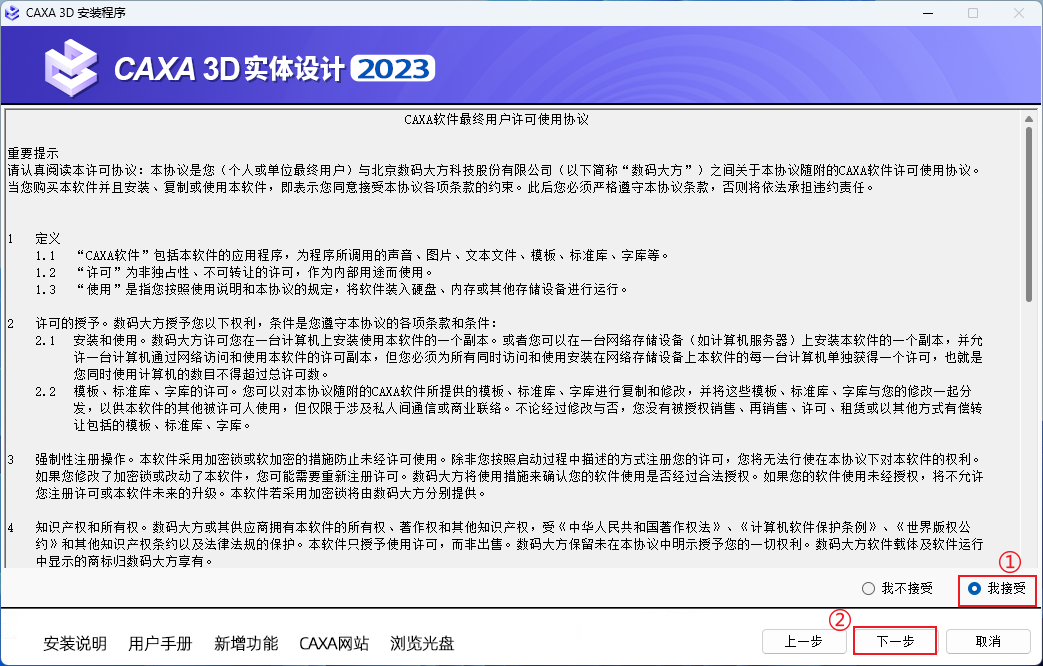Click the CAXA title bar app icon
1043x666 pixels.
tap(12, 13)
